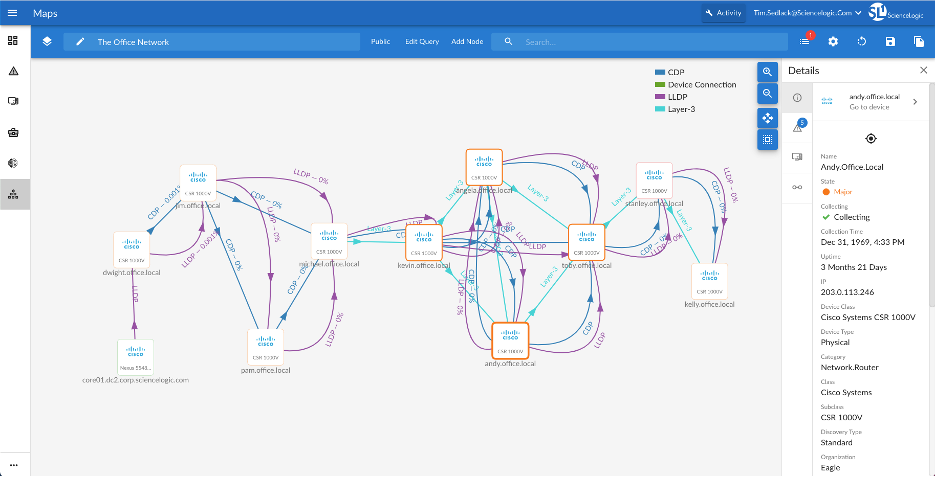
Task: Click the Cisco Systems CSR 1000V device class
Action: (868, 317)
